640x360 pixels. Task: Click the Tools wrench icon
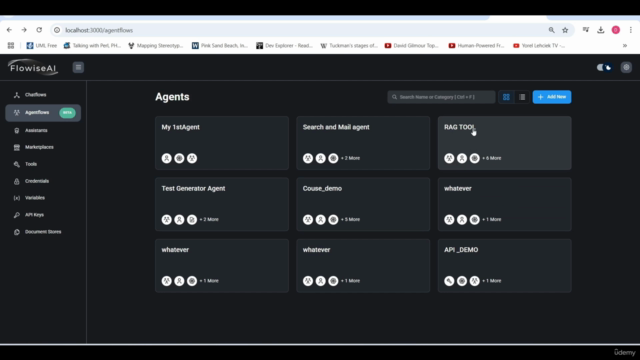17,164
